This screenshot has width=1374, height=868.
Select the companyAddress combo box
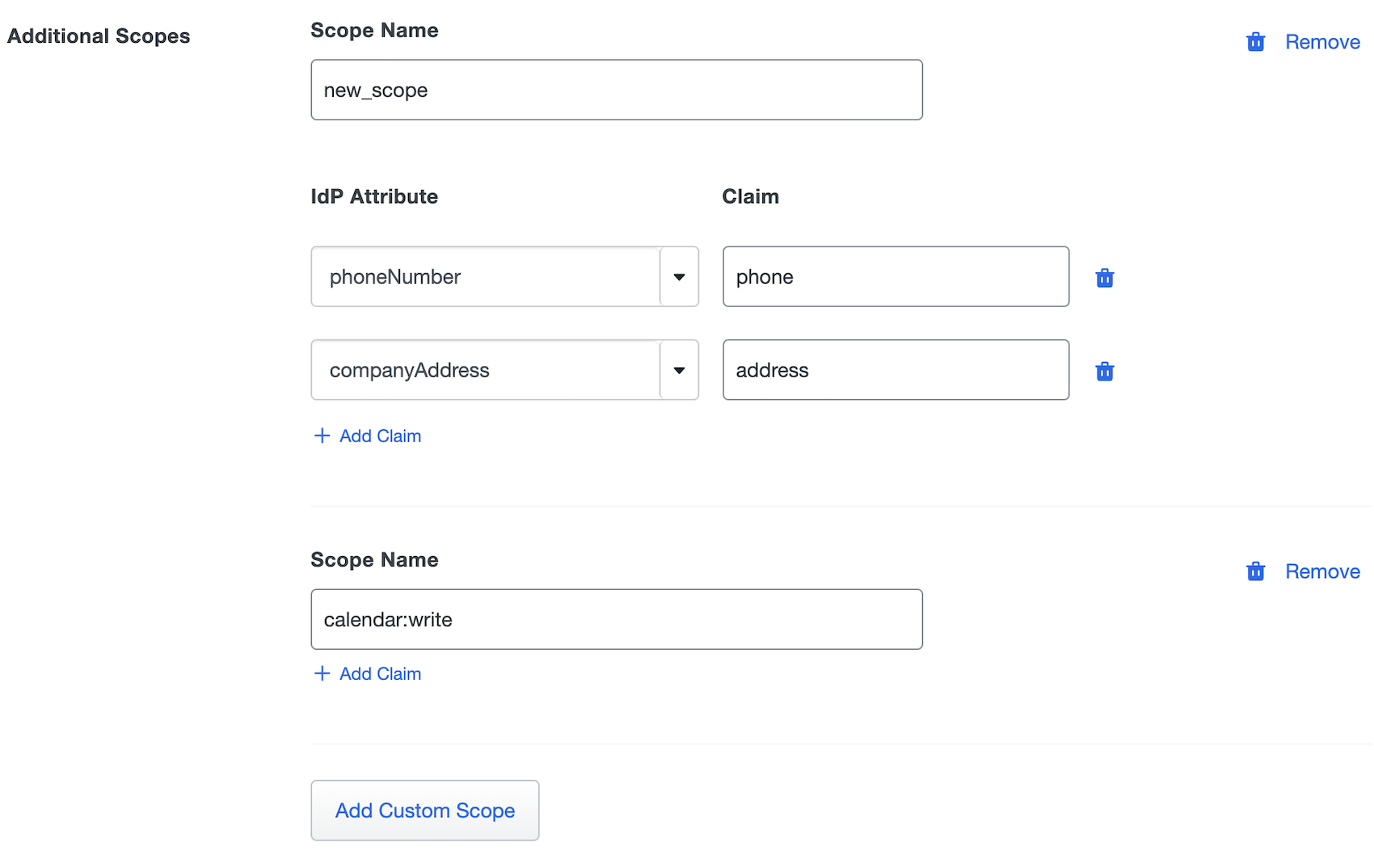click(485, 370)
